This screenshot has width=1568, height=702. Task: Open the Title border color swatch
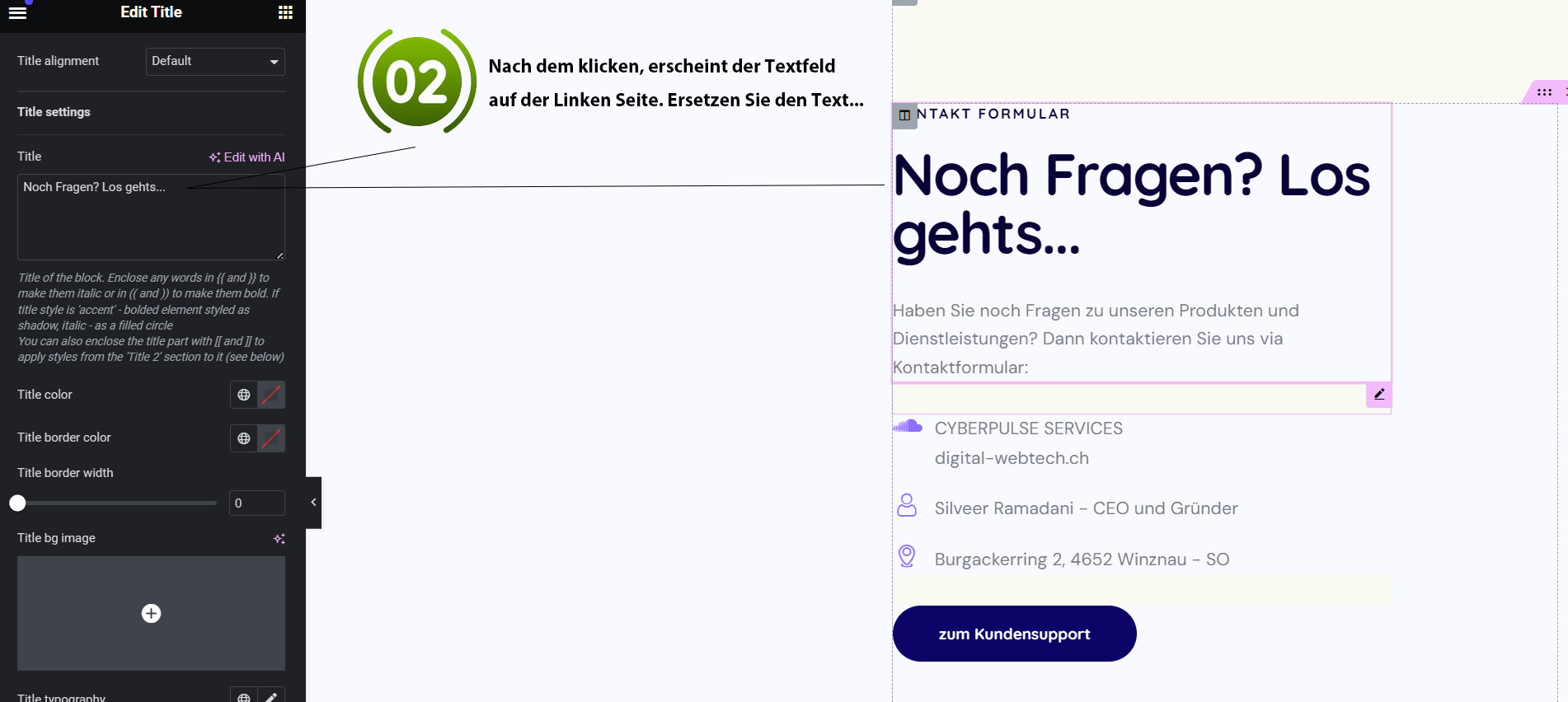coord(271,438)
